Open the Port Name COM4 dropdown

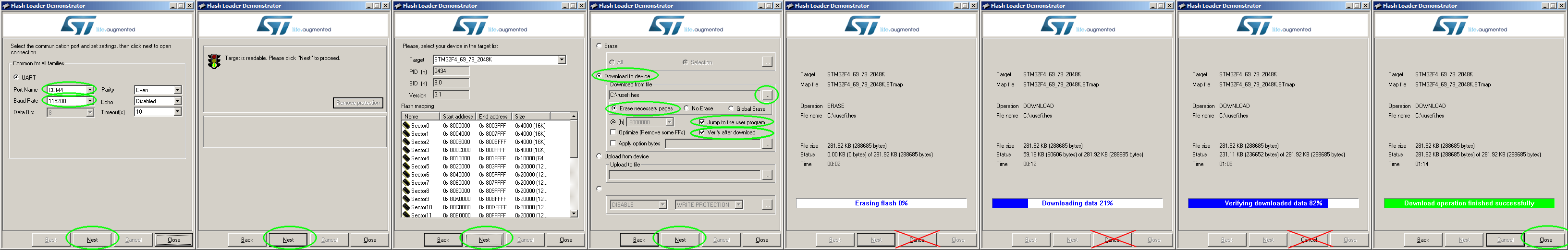89,89
